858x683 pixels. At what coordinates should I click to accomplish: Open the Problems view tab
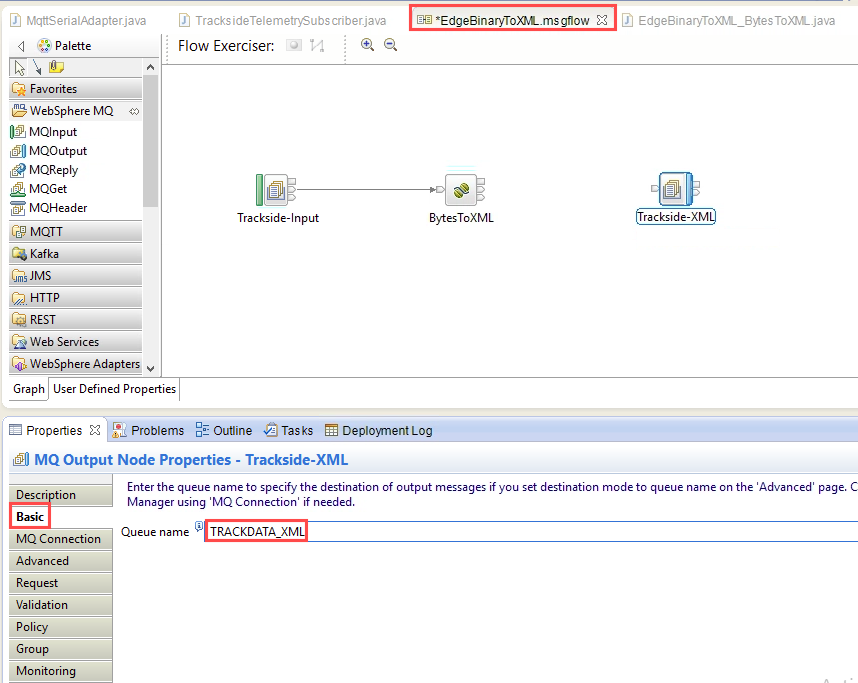click(148, 431)
